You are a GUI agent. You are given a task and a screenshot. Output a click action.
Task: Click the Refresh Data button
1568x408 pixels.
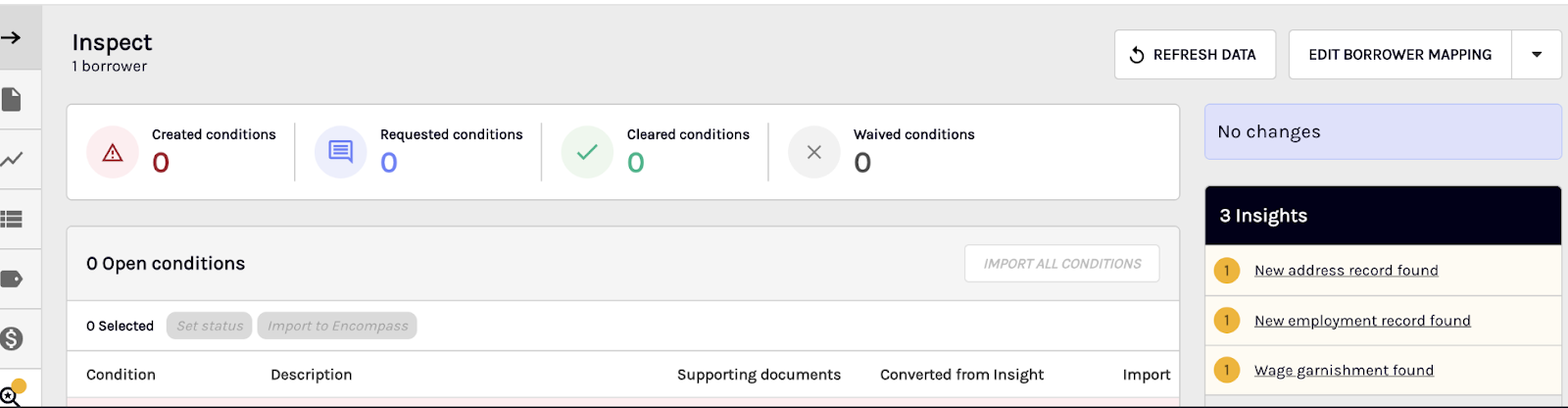tap(1195, 55)
